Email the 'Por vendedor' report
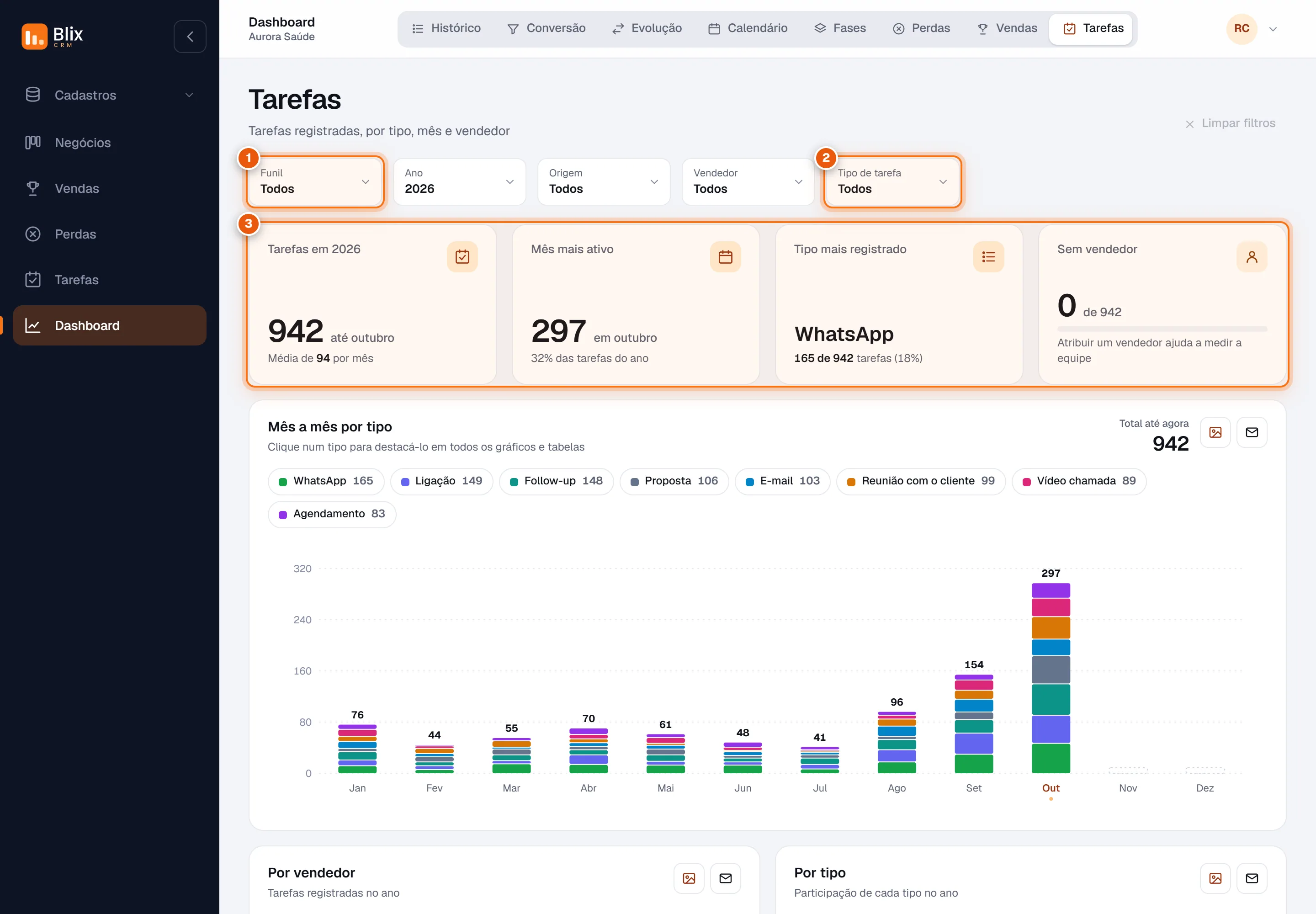The image size is (1316, 914). coord(726,878)
